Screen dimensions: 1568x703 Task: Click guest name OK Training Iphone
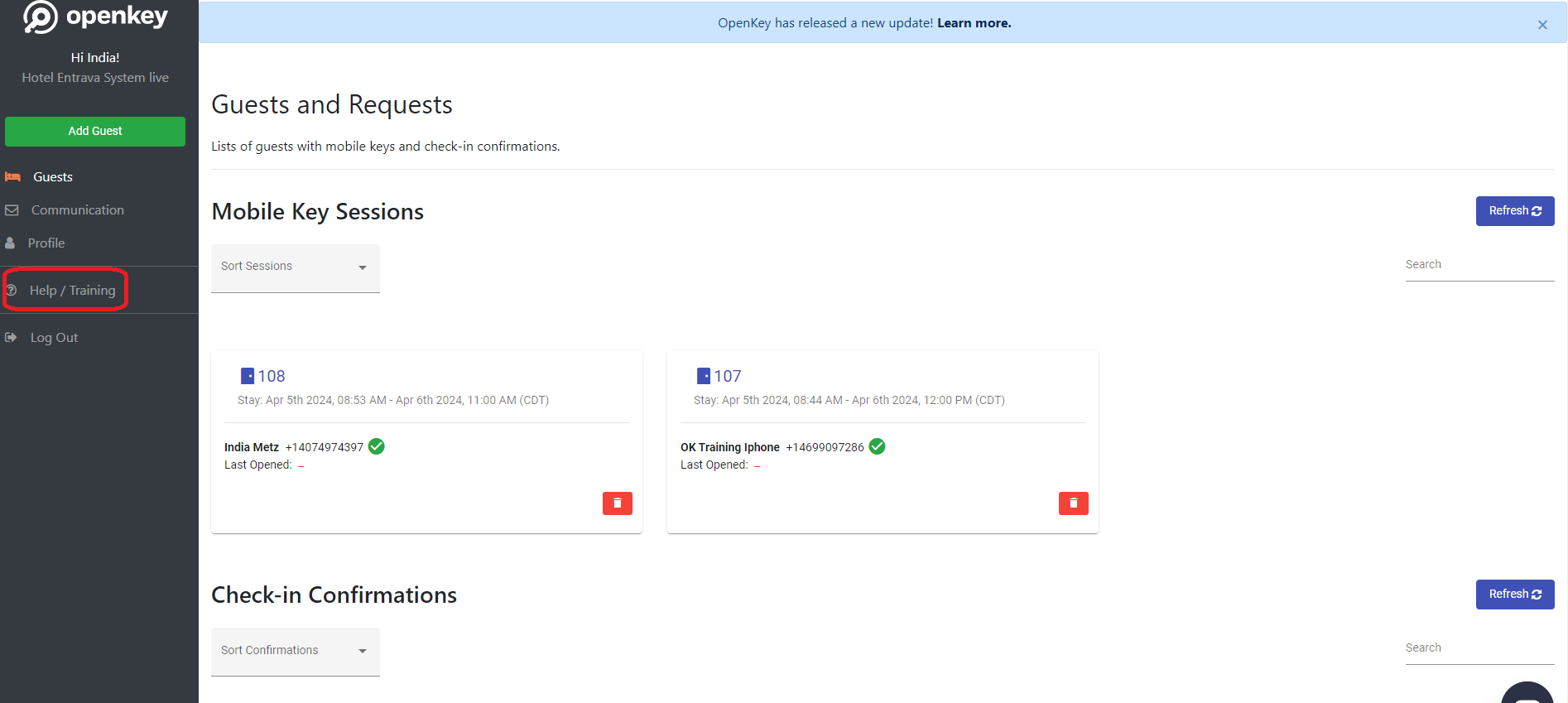(x=730, y=447)
